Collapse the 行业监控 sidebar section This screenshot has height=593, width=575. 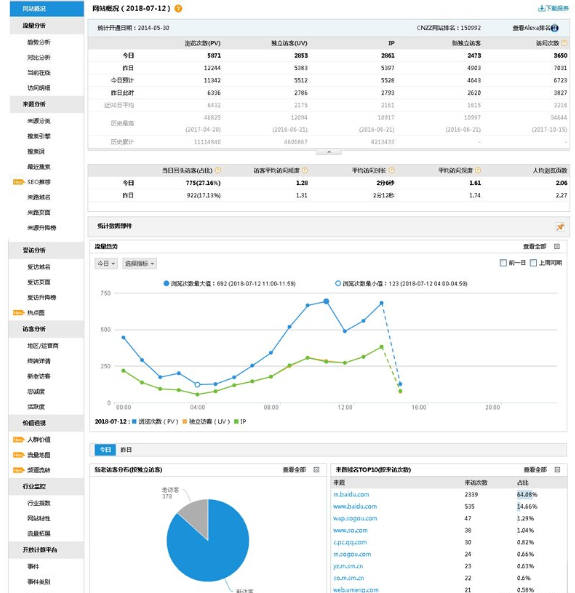coord(46,487)
